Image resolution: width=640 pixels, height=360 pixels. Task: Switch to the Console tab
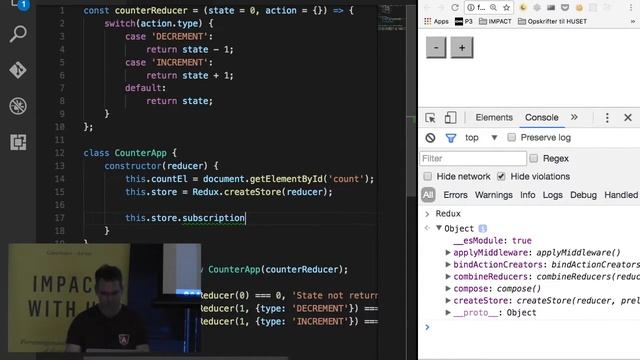542,118
